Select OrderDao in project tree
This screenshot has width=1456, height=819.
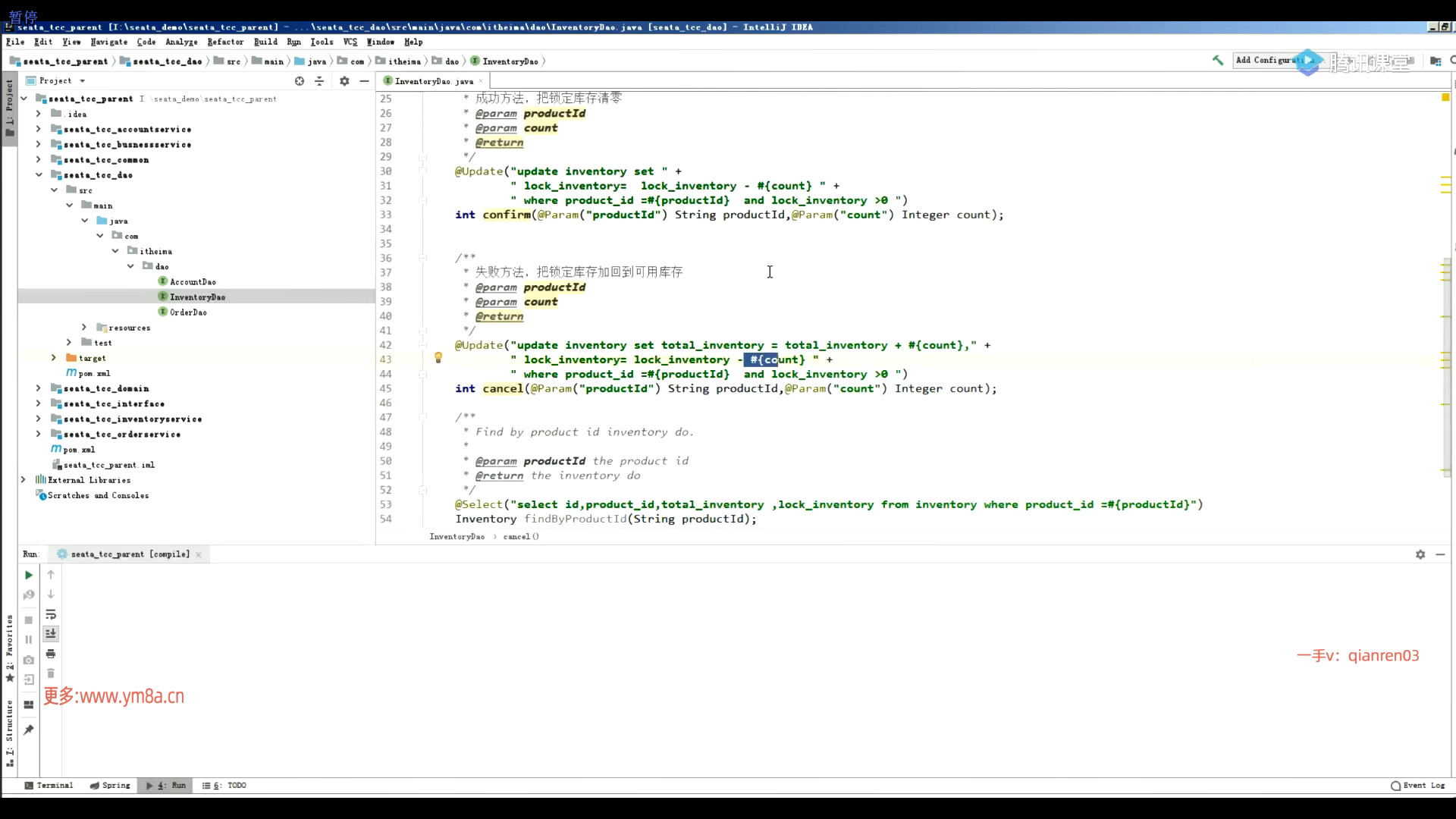pos(188,312)
